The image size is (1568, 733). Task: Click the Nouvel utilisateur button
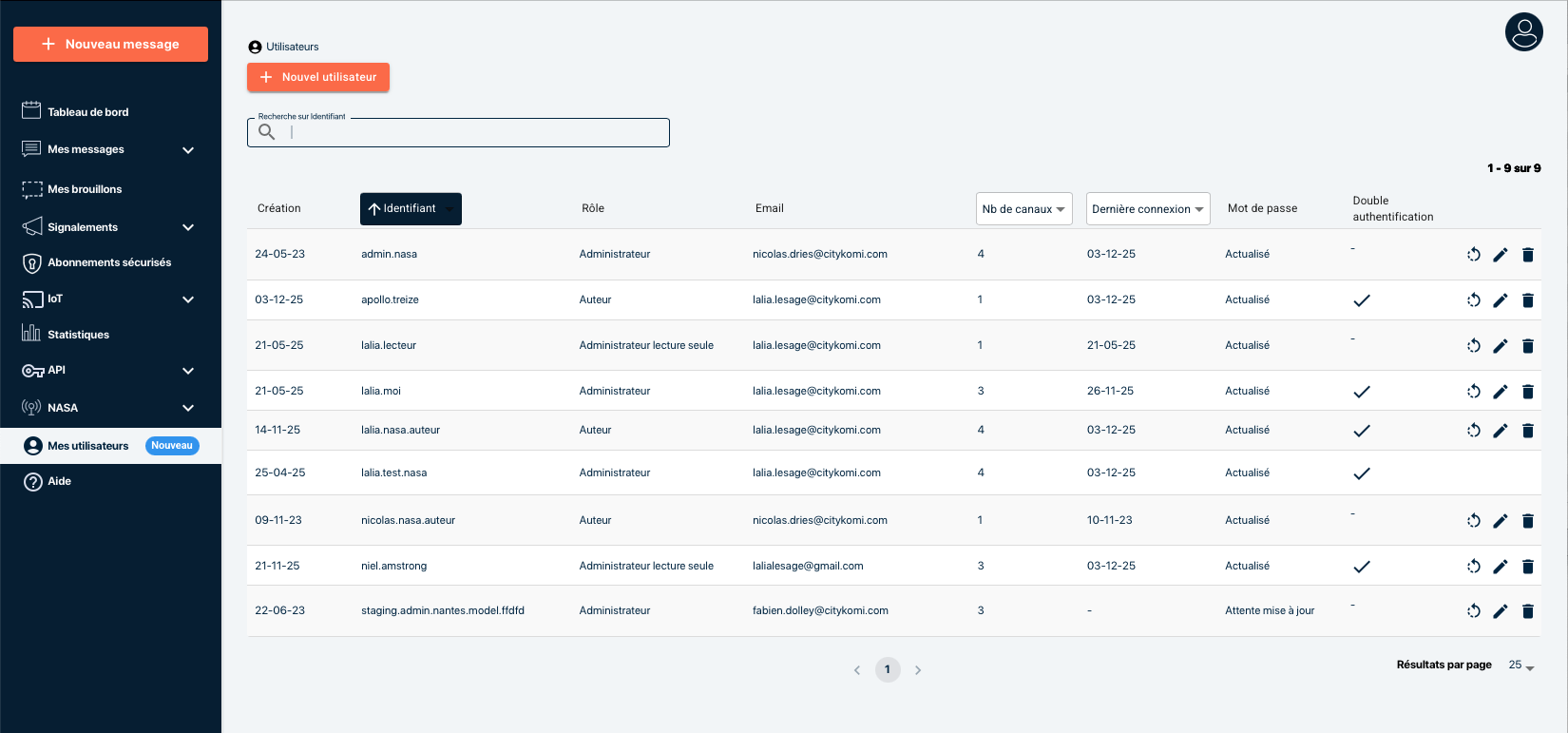(318, 77)
